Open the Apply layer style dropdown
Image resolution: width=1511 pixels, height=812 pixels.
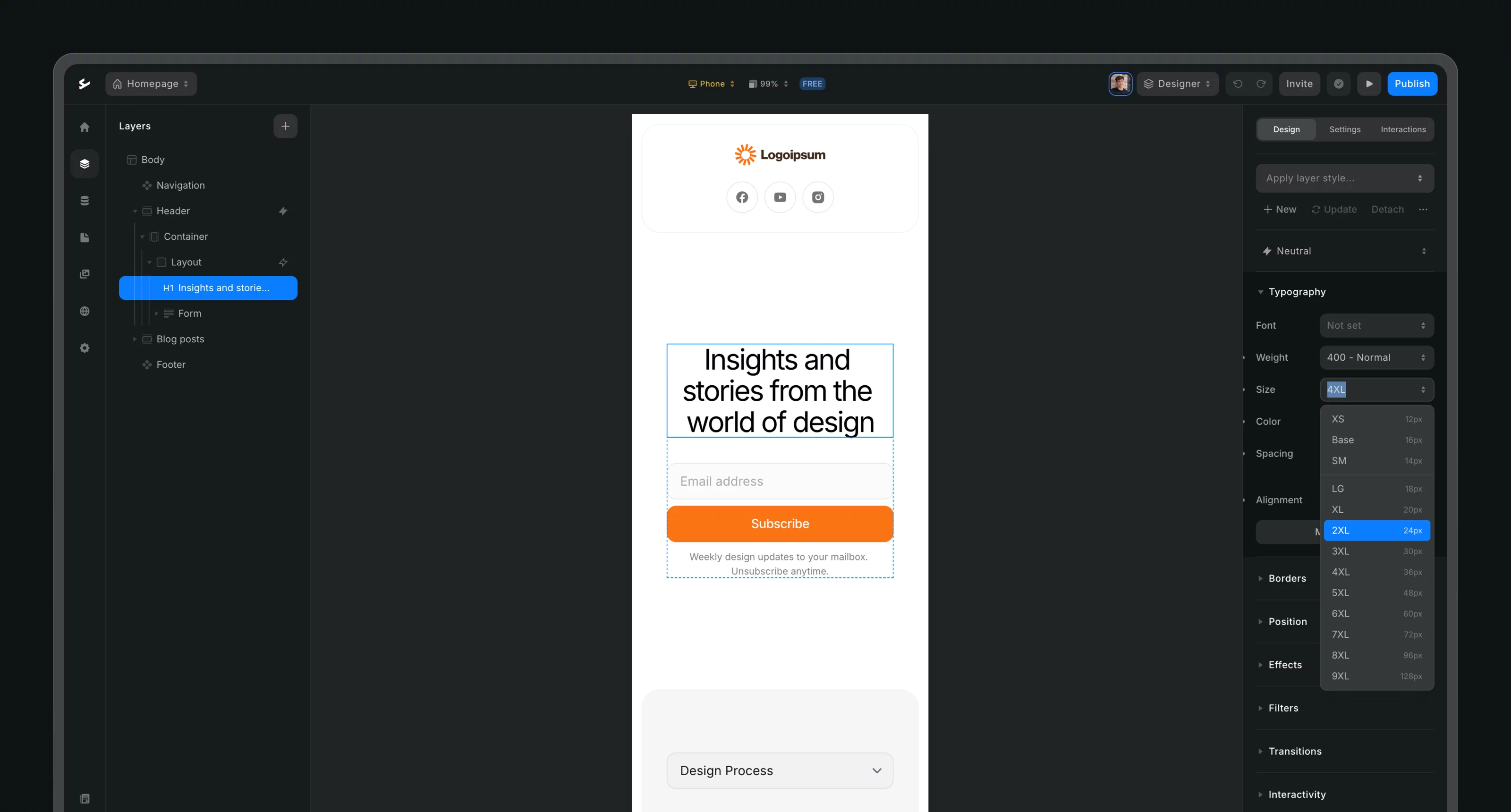tap(1344, 178)
